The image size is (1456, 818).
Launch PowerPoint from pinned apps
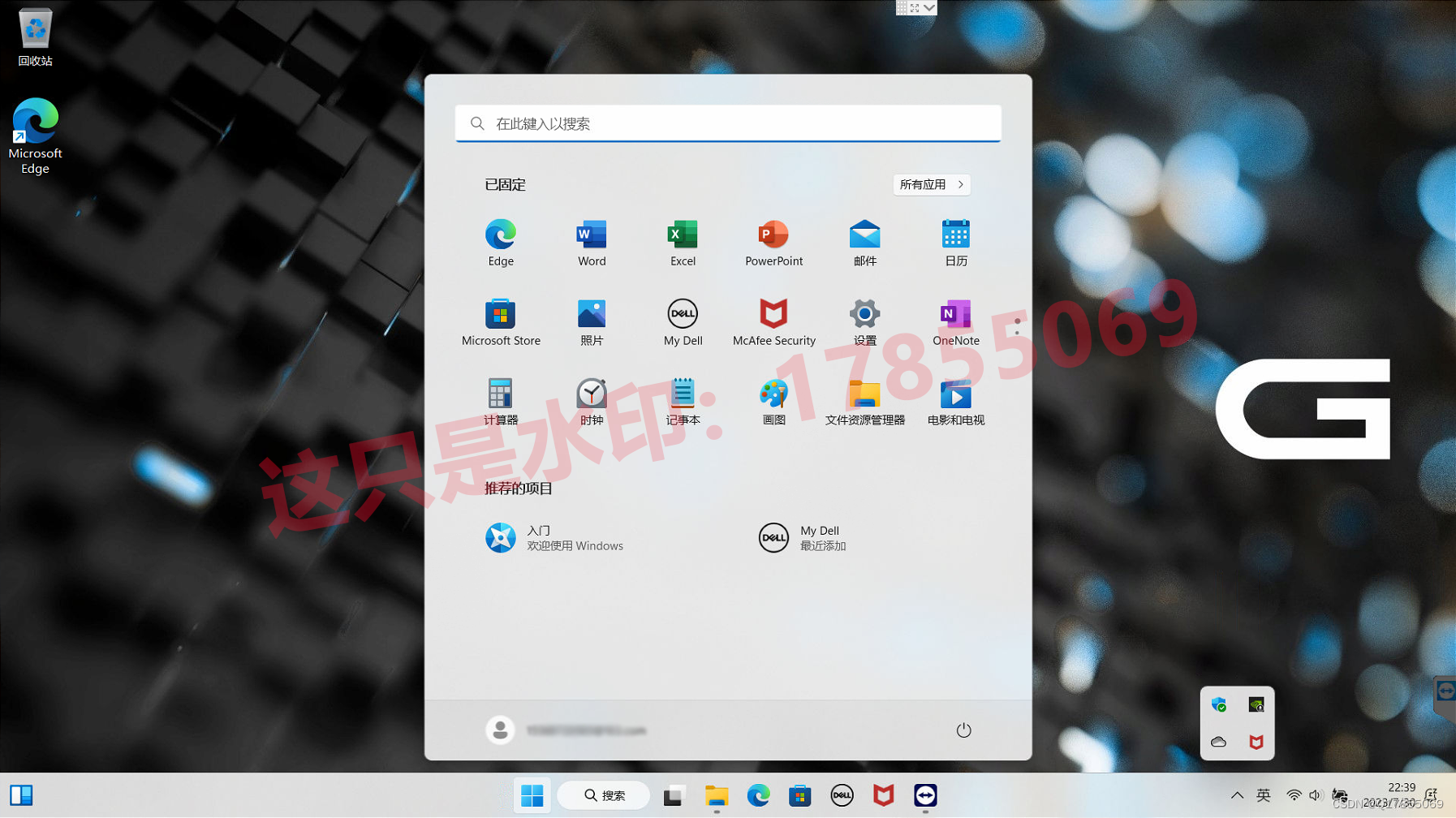[773, 243]
